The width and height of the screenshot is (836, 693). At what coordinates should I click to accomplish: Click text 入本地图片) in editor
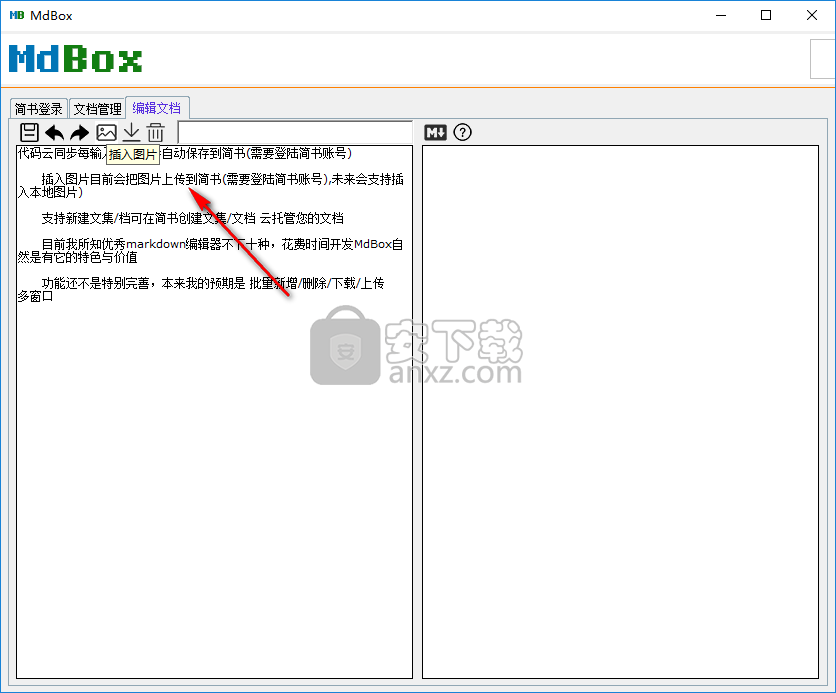[x=50, y=192]
